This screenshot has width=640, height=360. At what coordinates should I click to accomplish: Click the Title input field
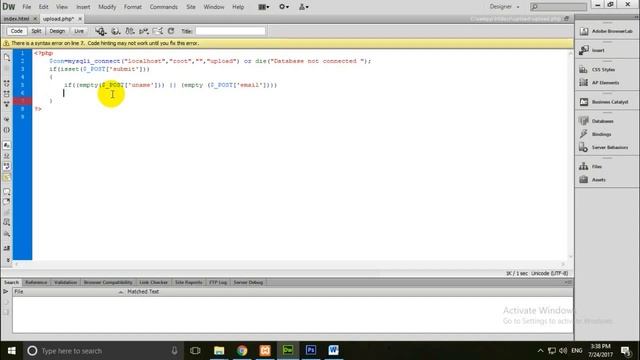click(x=230, y=31)
